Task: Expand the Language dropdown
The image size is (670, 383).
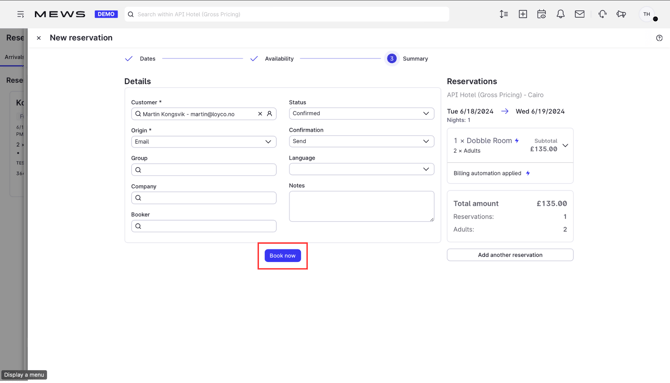Action: 361,169
